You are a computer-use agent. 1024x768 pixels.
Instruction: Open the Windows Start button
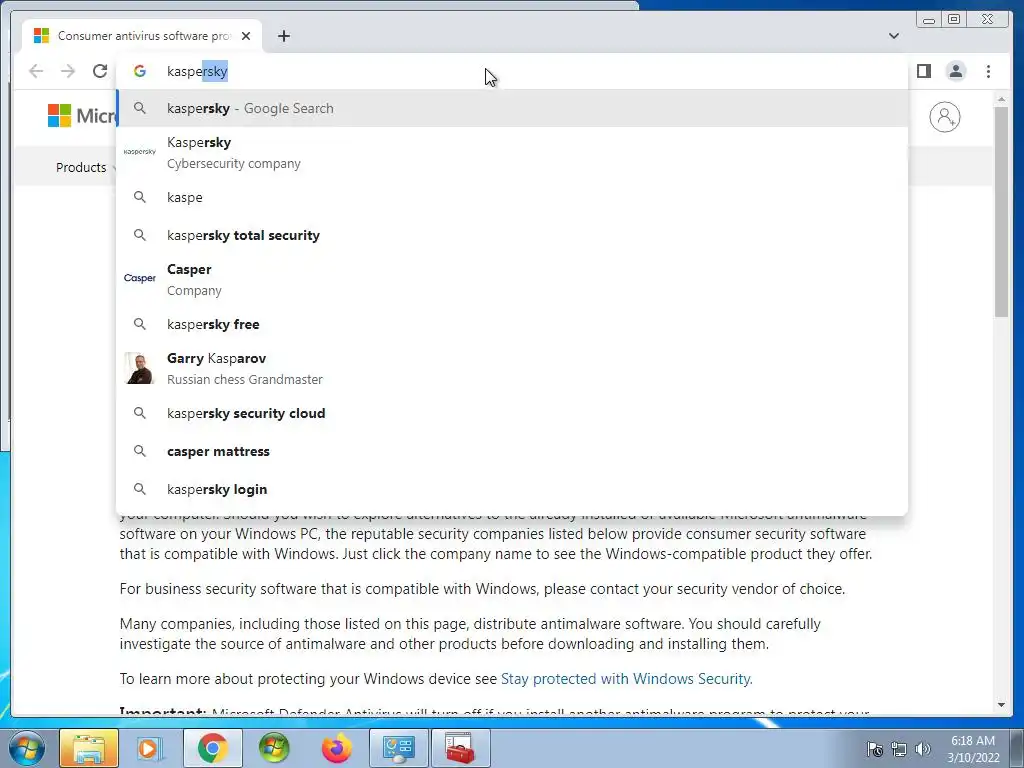(x=26, y=748)
